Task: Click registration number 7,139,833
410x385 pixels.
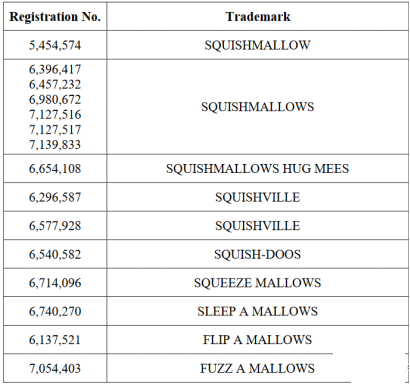Action: pos(55,144)
